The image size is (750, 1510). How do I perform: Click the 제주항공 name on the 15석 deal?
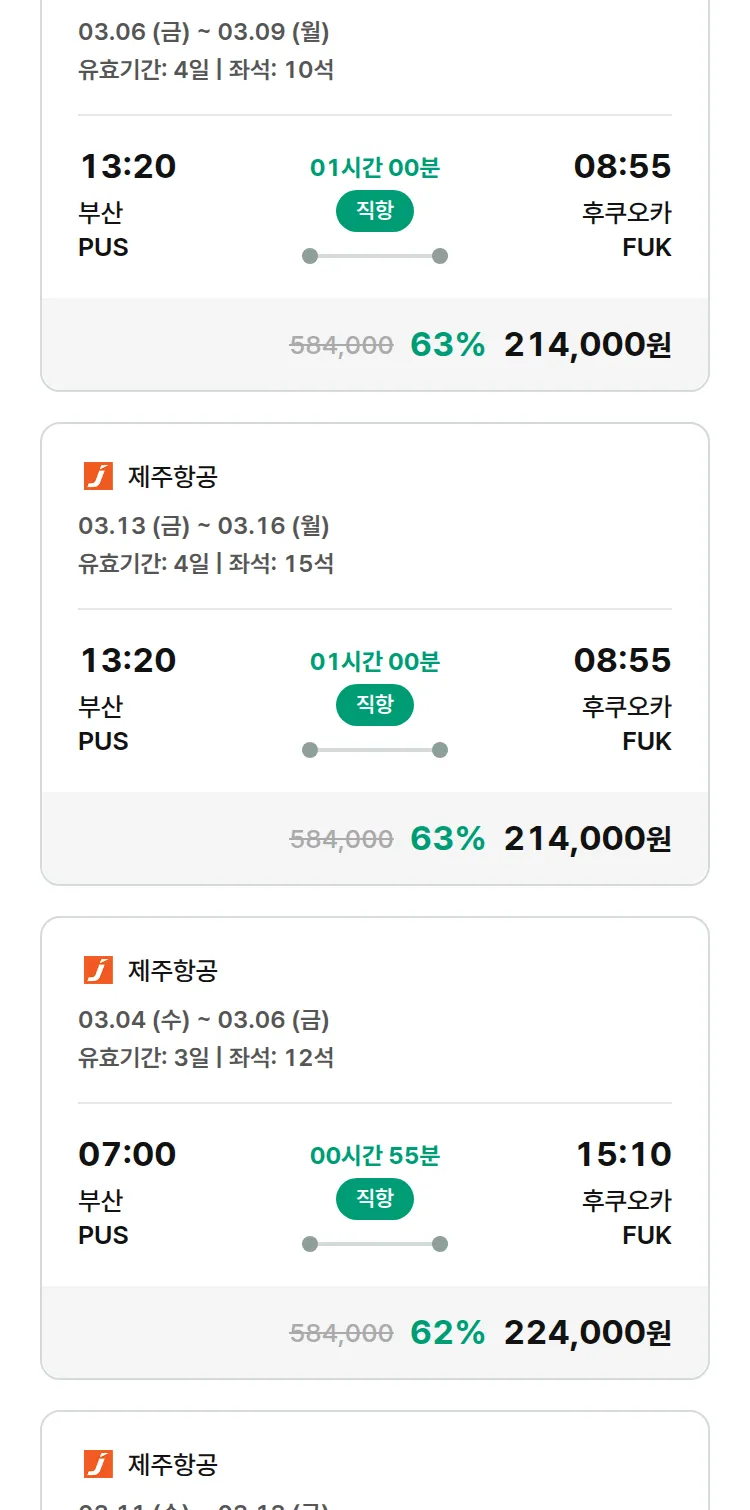tap(173, 477)
